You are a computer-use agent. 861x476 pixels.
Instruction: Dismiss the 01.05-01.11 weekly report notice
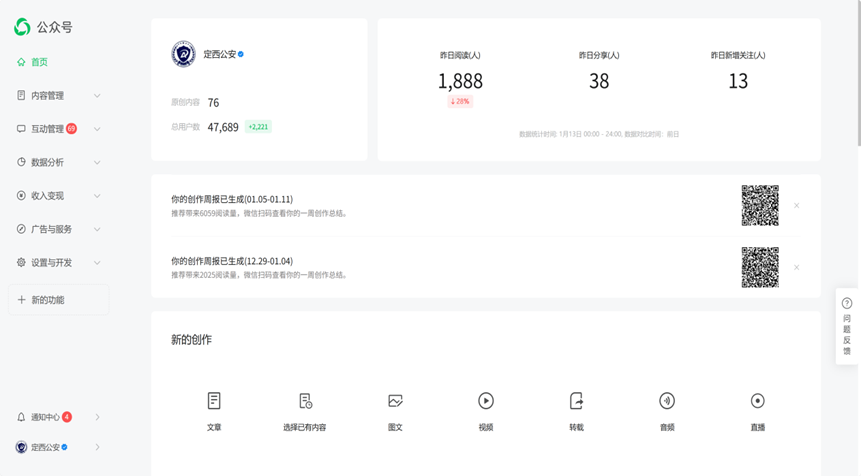[797, 206]
